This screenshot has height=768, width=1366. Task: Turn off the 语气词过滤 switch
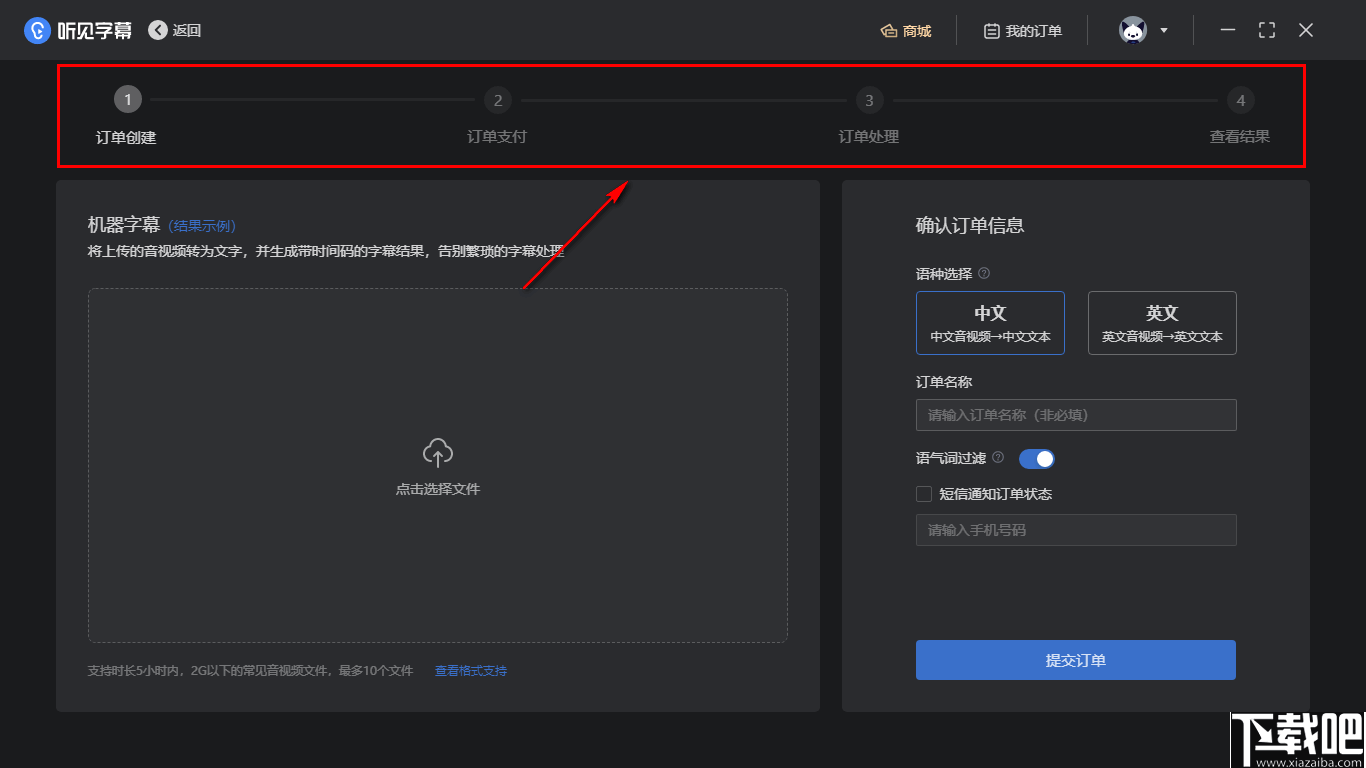pos(1036,458)
